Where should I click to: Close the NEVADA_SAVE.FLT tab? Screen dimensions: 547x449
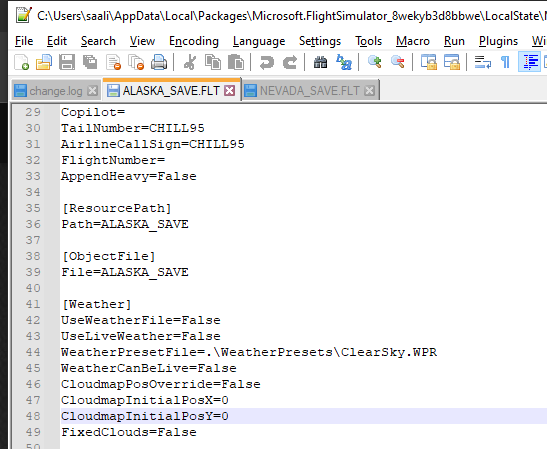(369, 91)
